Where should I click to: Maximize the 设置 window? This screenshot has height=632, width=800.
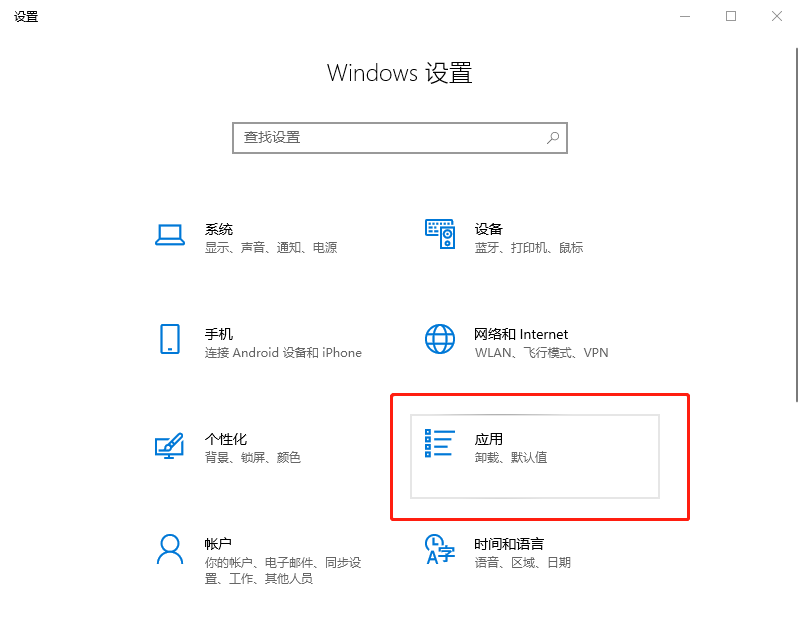(x=731, y=16)
